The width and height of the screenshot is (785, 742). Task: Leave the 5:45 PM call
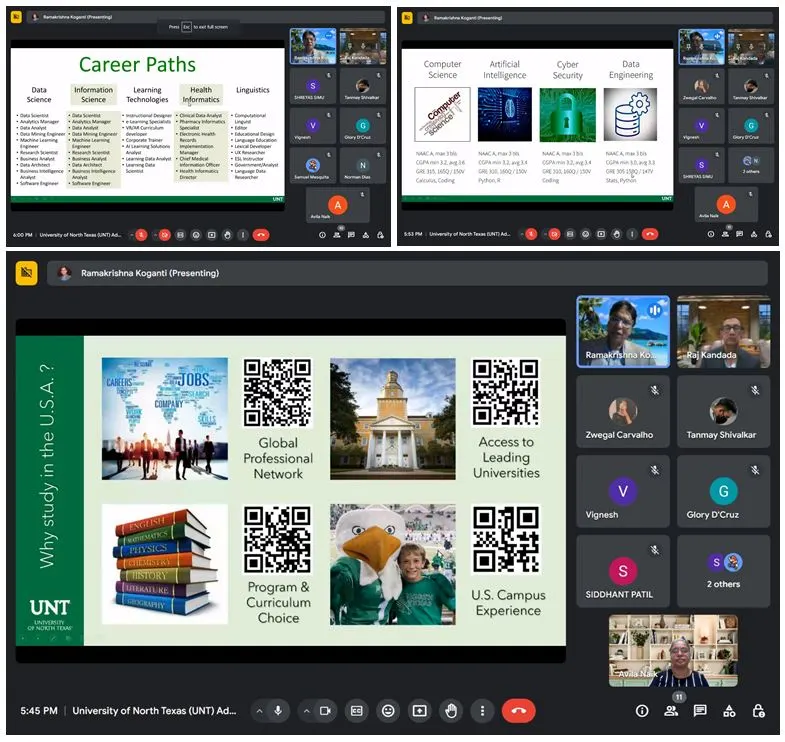pos(518,710)
